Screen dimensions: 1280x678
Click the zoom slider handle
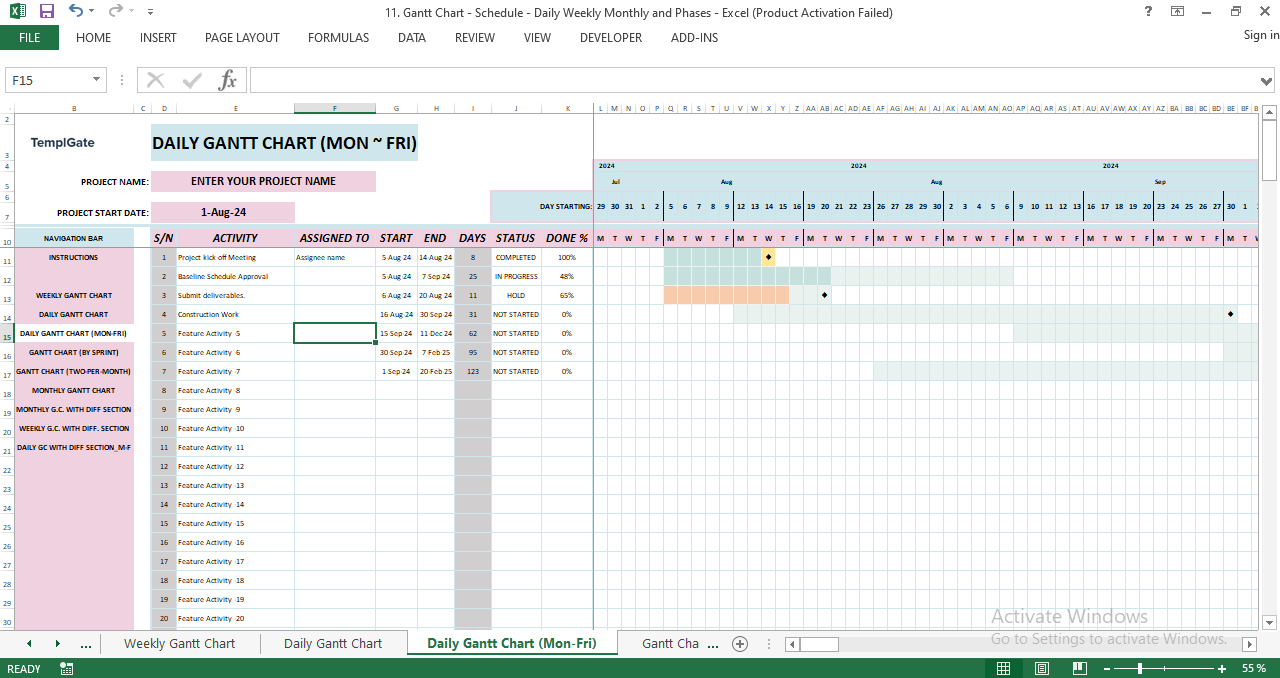click(1141, 668)
